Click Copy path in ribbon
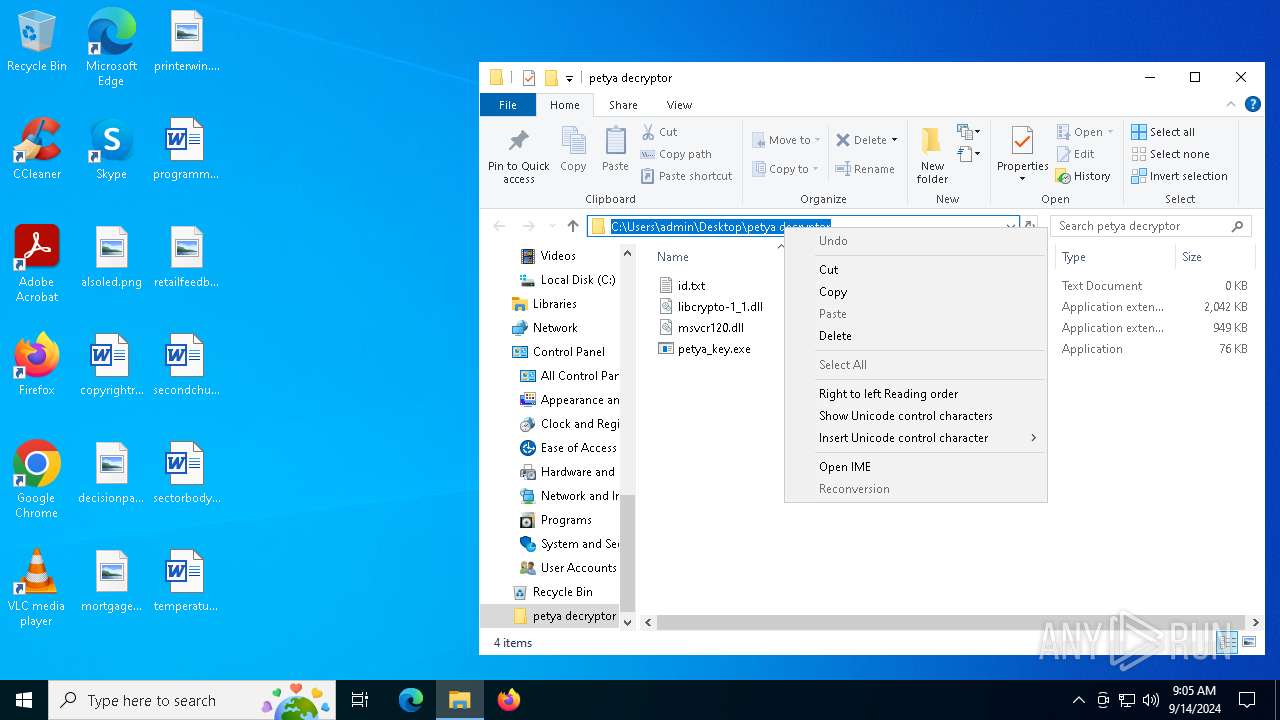 [676, 154]
